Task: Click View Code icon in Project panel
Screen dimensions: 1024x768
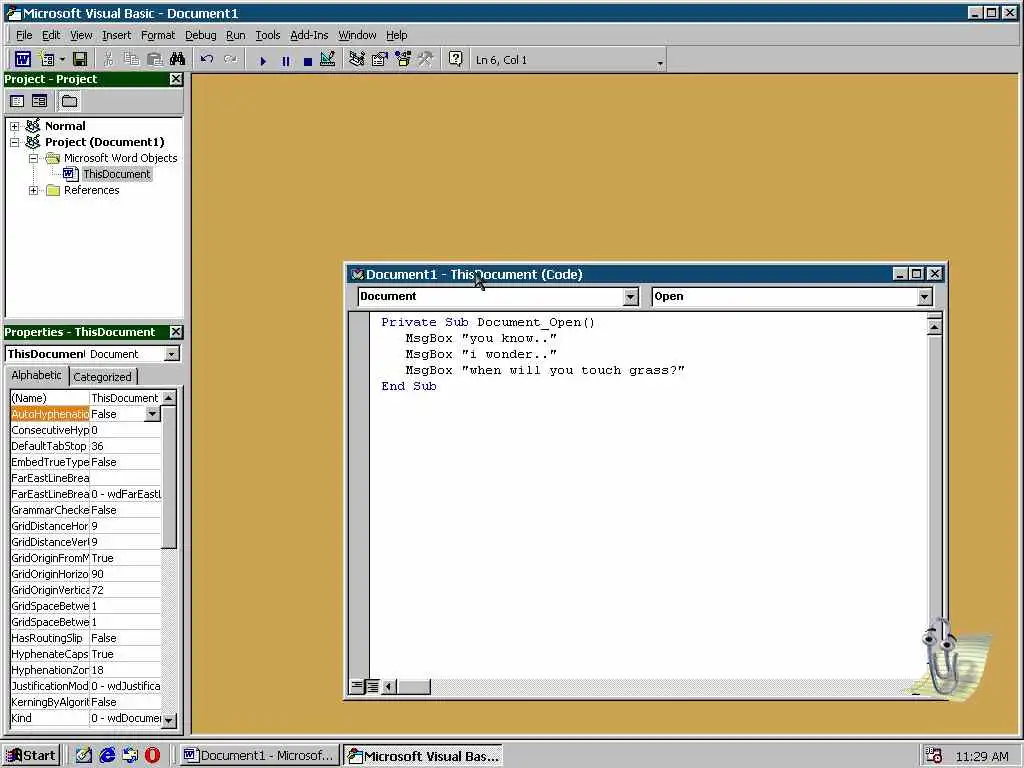Action: coord(18,101)
